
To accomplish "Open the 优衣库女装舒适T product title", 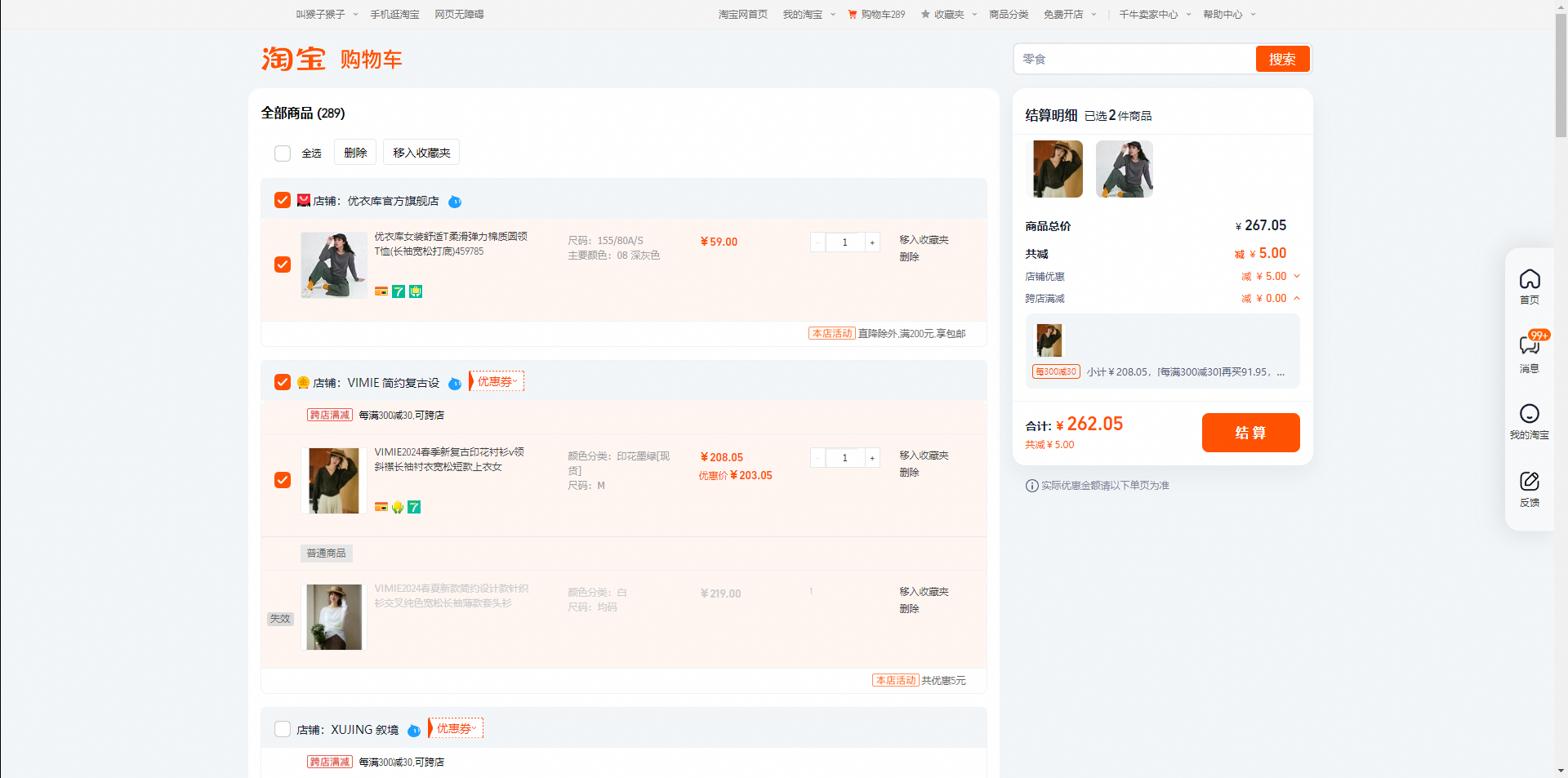I will click(451, 244).
